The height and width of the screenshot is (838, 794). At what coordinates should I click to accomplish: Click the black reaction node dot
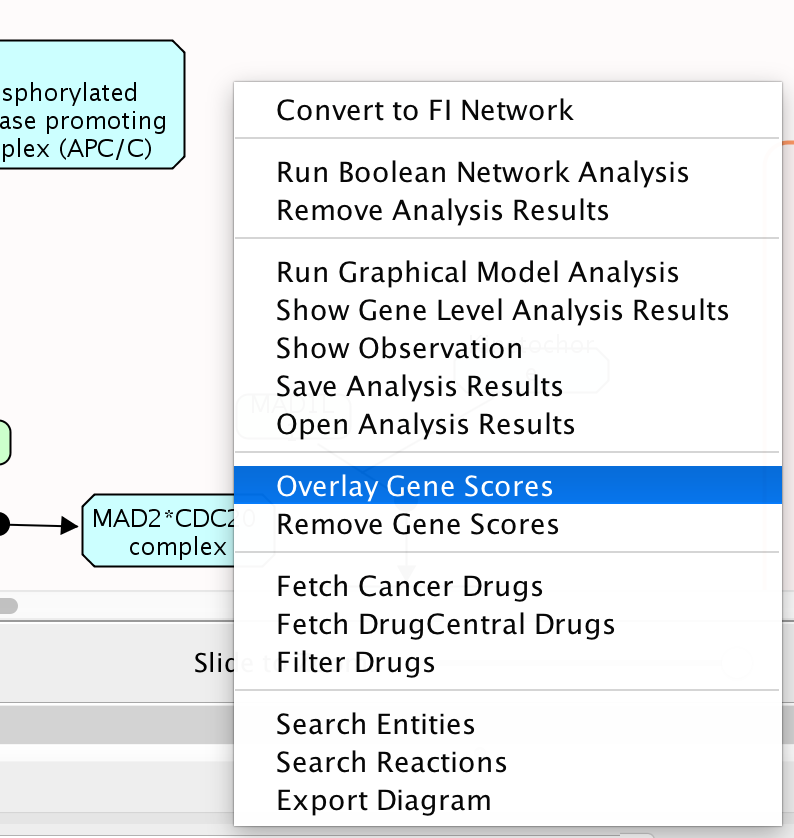(3, 523)
